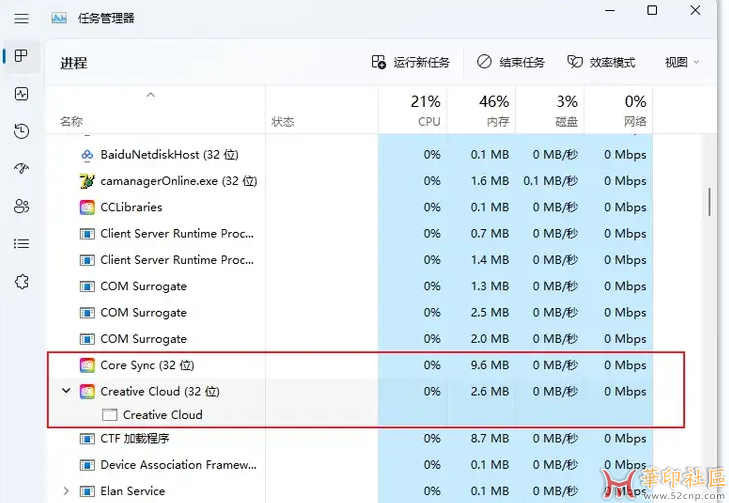Sort by the 0% 网络 column header
729x503 pixels.
618,110
